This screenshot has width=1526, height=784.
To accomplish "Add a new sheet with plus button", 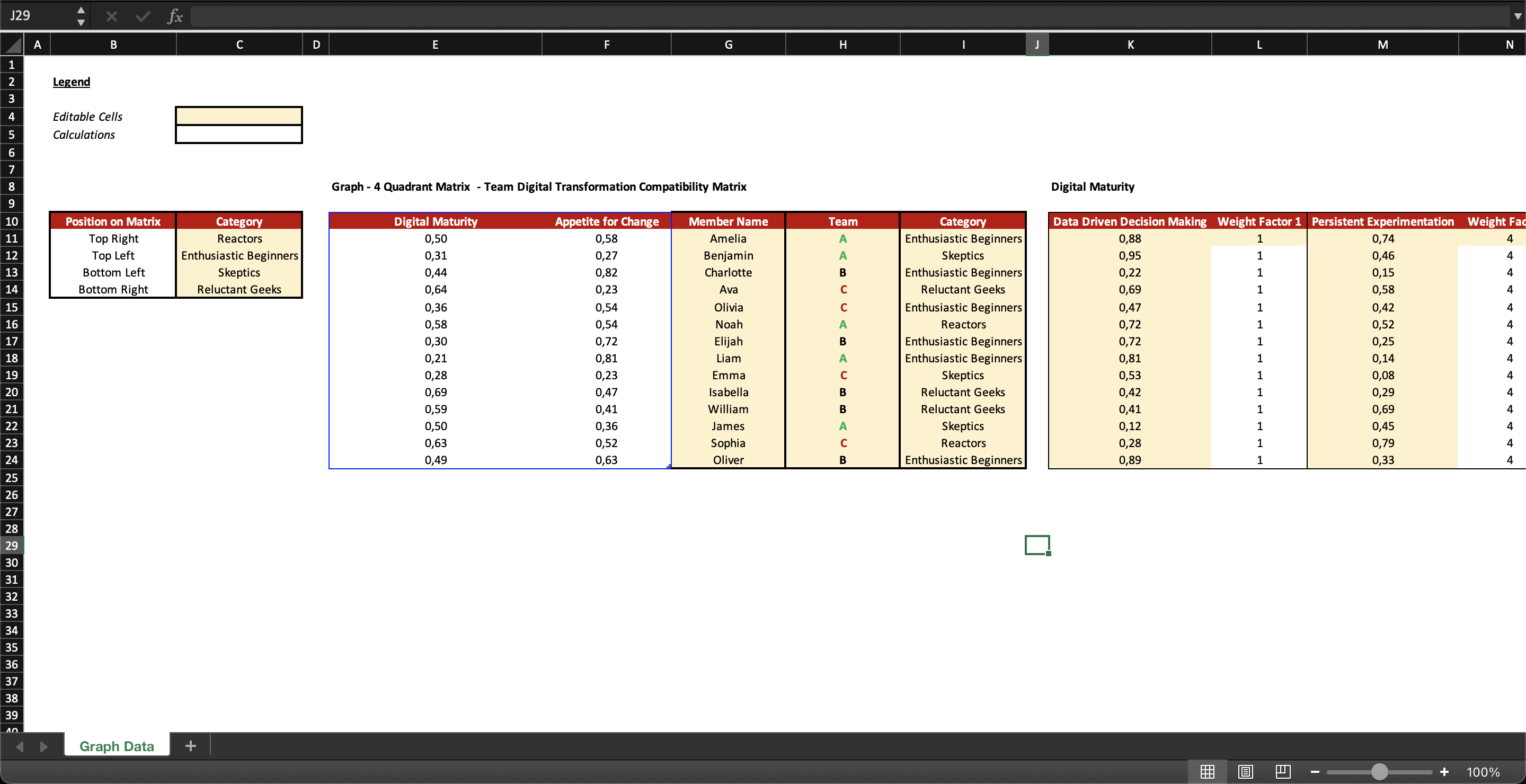I will coord(190,746).
